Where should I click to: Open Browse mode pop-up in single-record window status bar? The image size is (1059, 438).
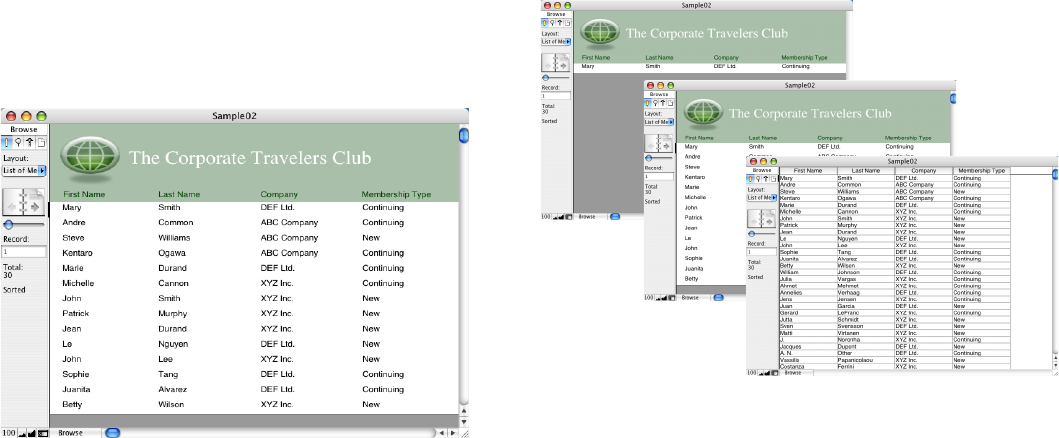[590, 217]
